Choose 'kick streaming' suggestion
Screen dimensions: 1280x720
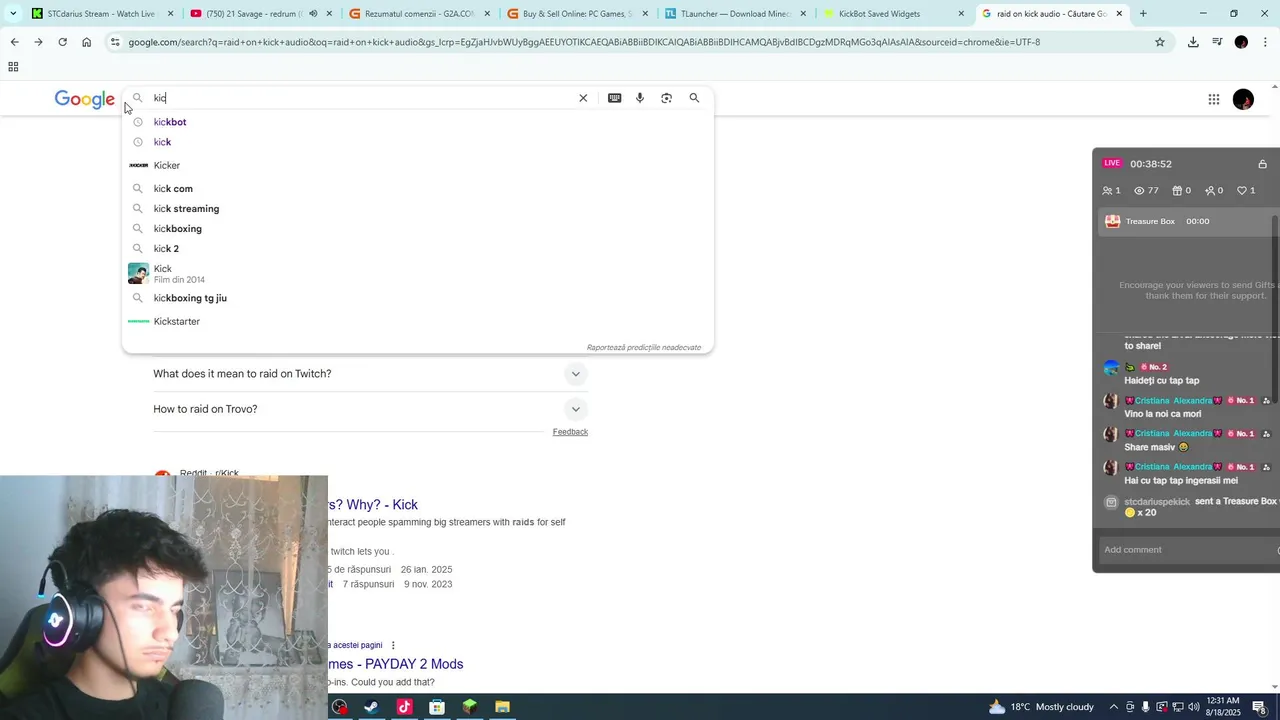tap(418, 209)
